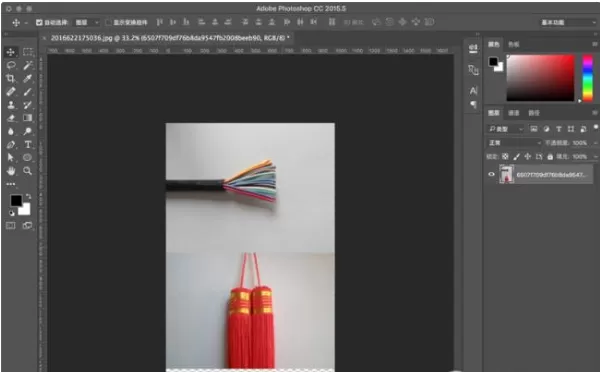This screenshot has width=600, height=372.
Task: Select the Crop tool
Action: (11, 78)
